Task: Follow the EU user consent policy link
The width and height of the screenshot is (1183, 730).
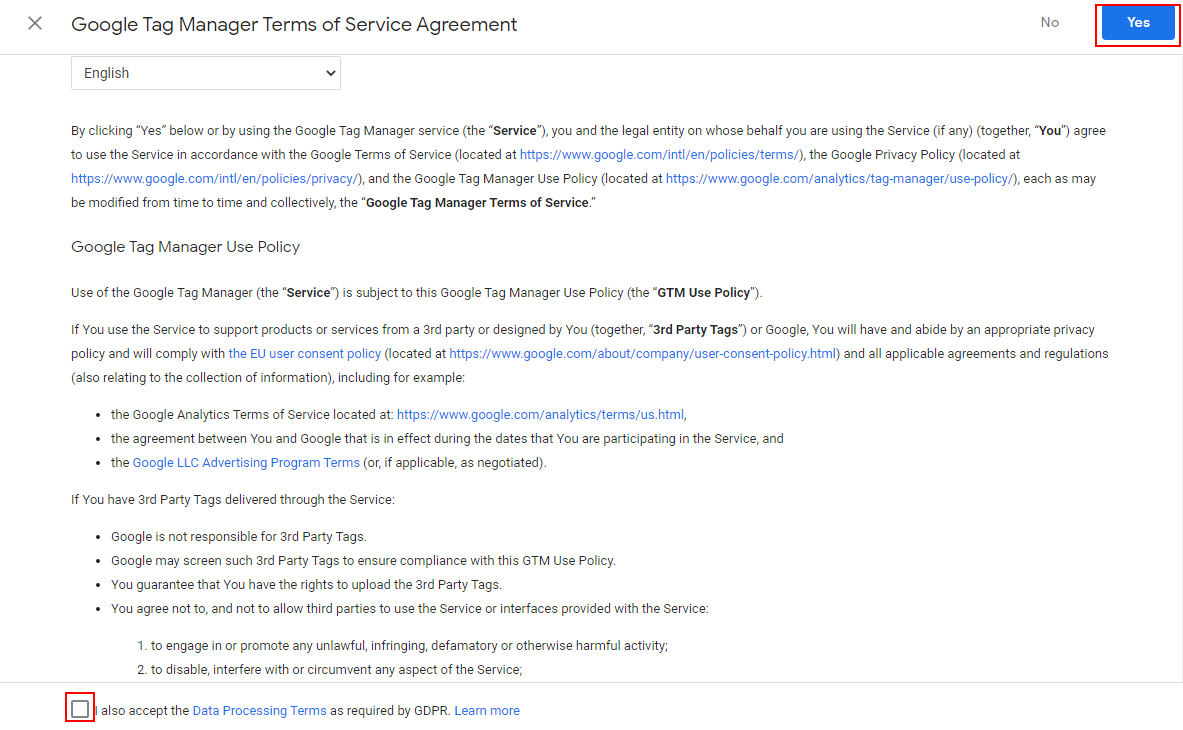Action: click(304, 354)
